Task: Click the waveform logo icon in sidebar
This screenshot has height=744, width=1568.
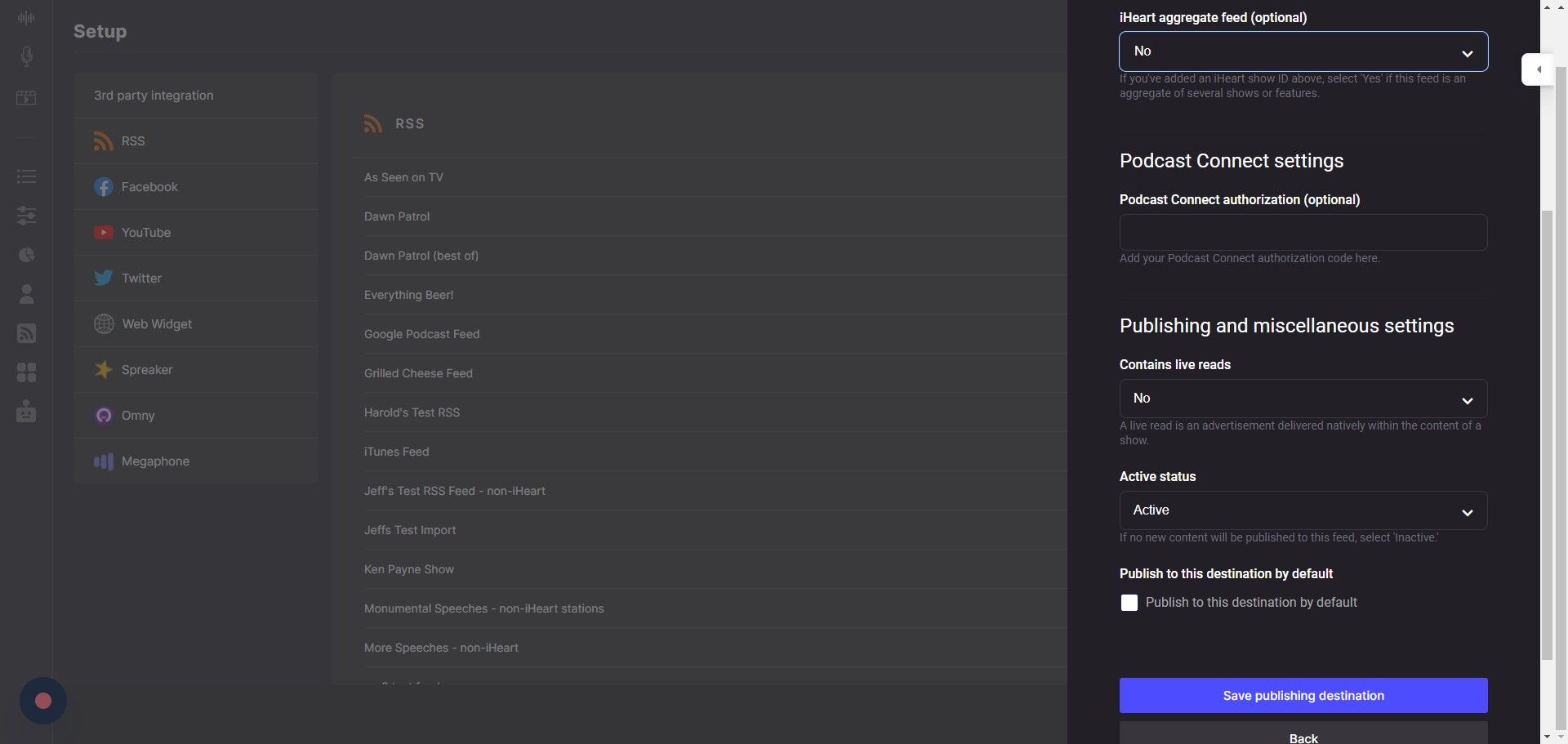Action: click(26, 17)
